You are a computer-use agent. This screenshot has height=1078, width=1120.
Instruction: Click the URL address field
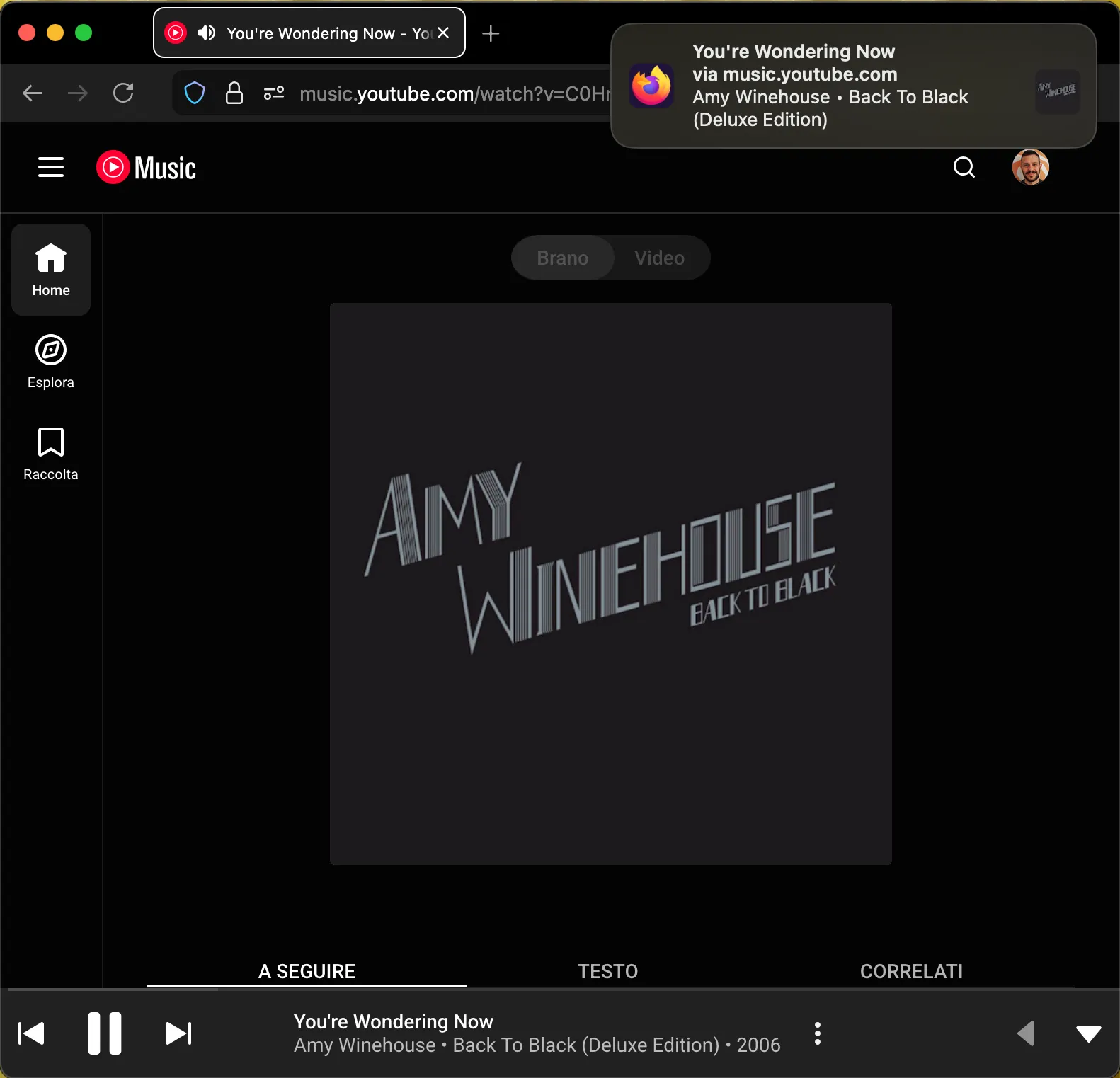(455, 93)
